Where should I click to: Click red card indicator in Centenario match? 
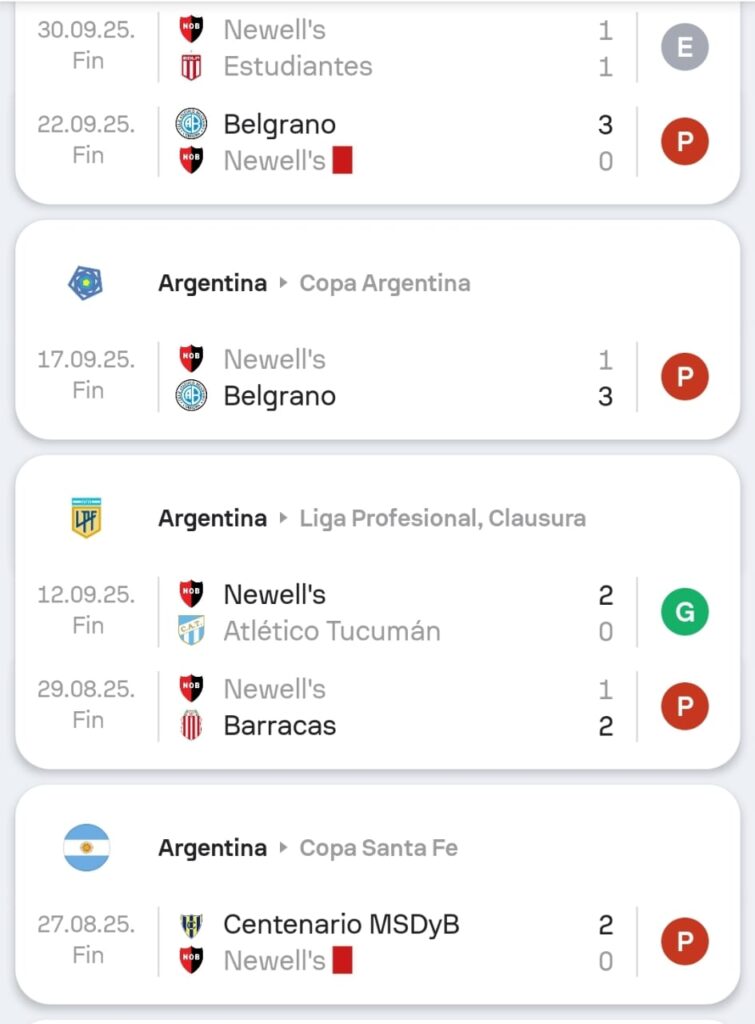pyautogui.click(x=343, y=961)
